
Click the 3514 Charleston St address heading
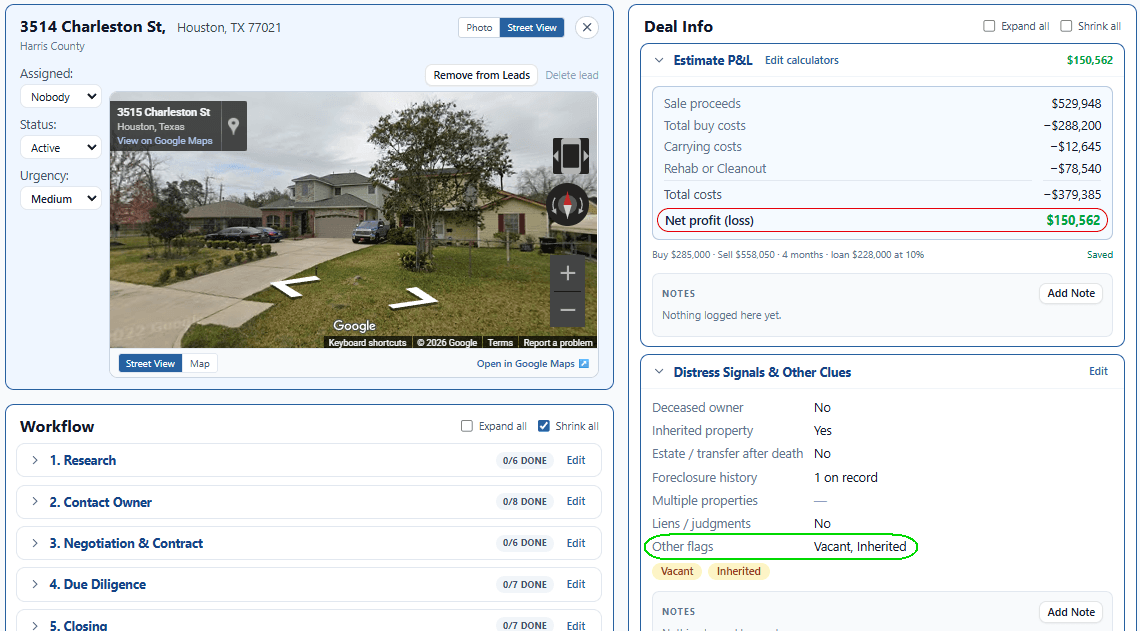tap(92, 27)
